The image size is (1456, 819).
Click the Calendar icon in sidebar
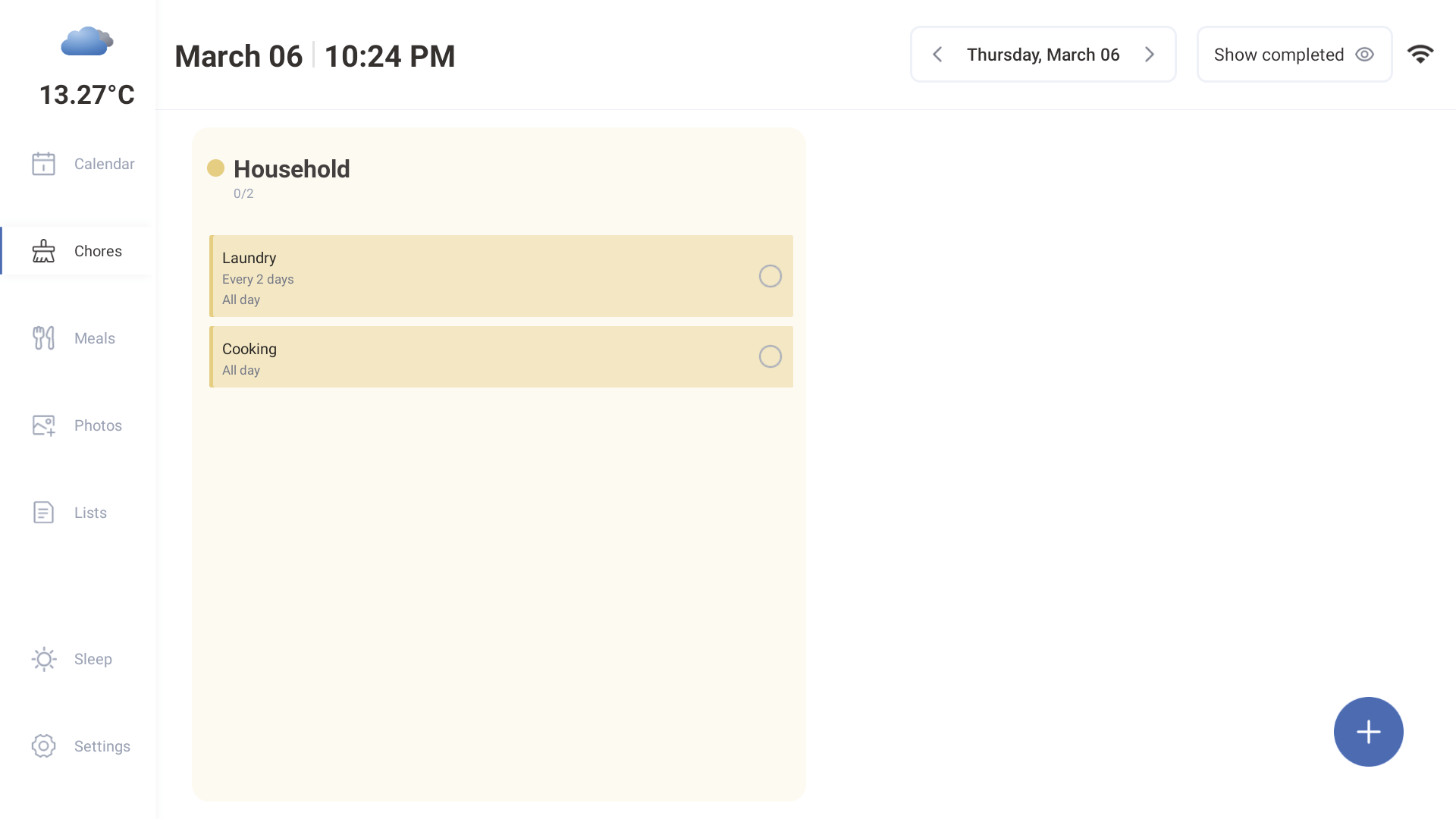(43, 164)
